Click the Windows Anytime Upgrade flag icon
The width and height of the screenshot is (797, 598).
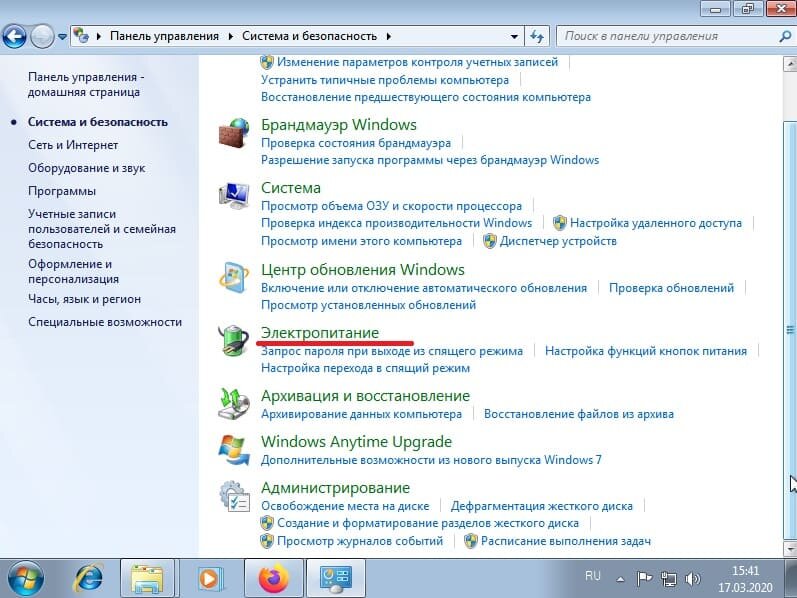234,450
